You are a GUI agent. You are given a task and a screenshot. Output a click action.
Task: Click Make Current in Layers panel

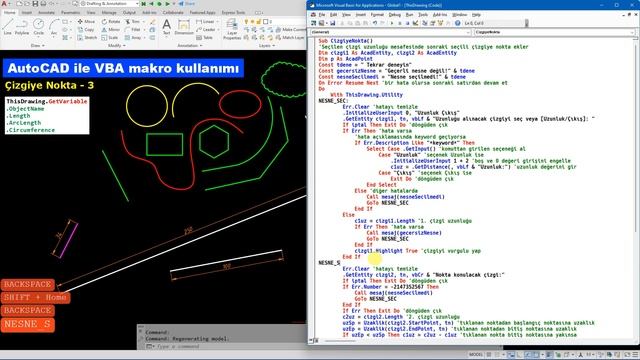click(291, 29)
